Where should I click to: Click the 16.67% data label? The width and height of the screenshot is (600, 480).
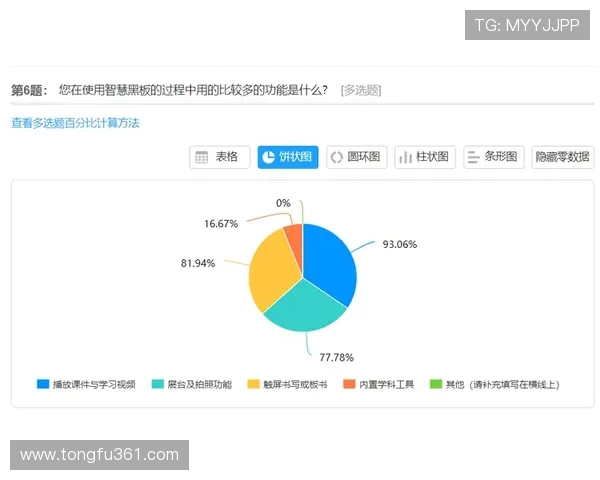click(221, 224)
